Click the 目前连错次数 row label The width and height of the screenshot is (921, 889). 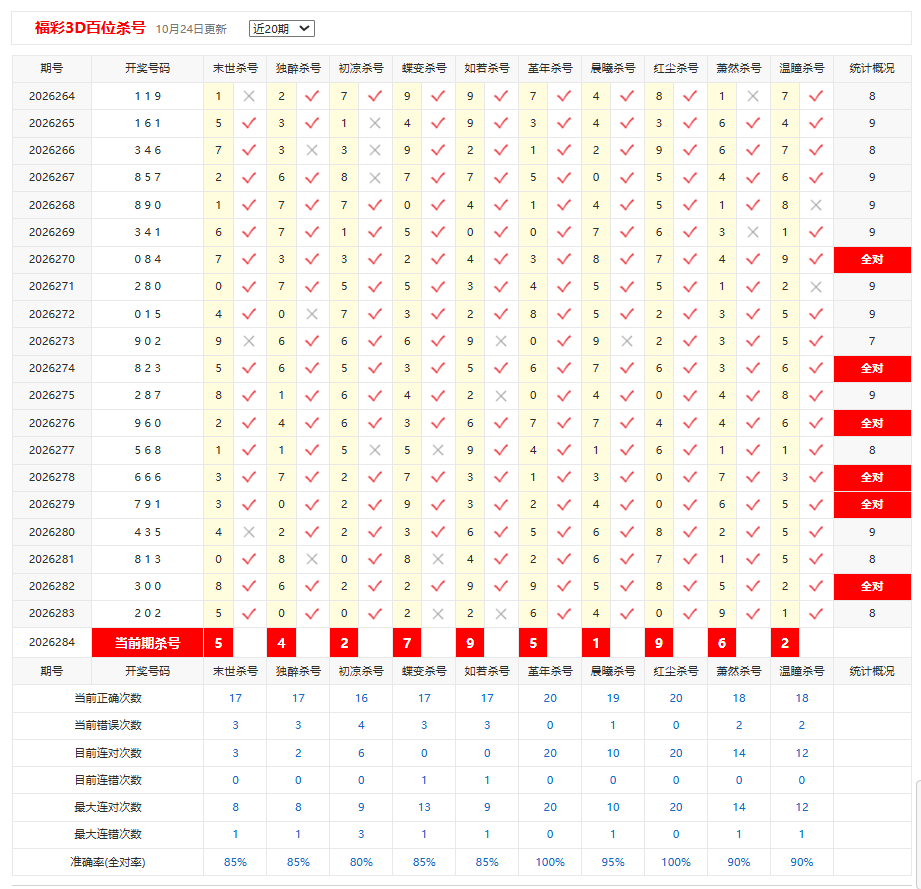(x=108, y=780)
